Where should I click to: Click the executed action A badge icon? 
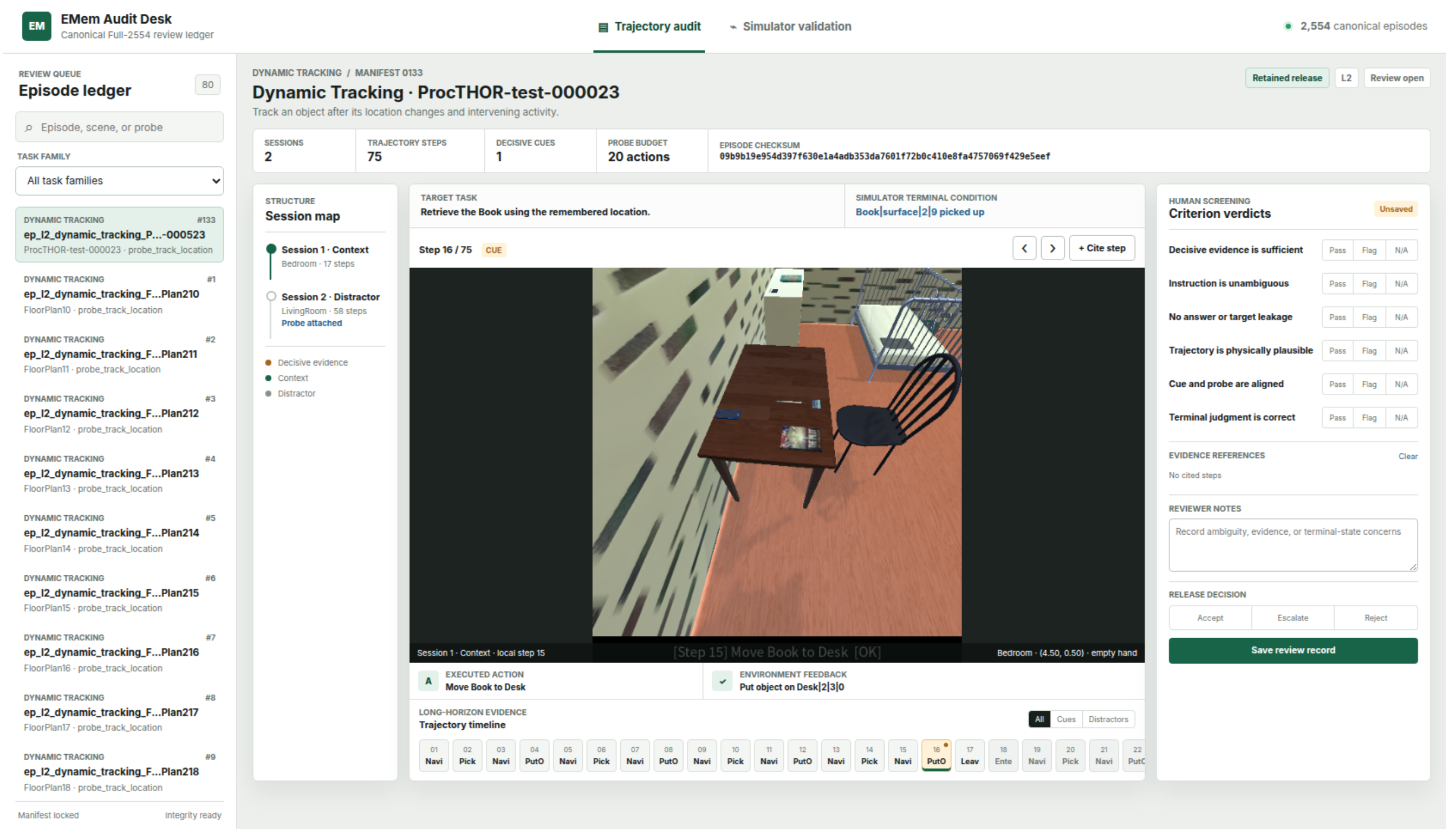[x=428, y=681]
